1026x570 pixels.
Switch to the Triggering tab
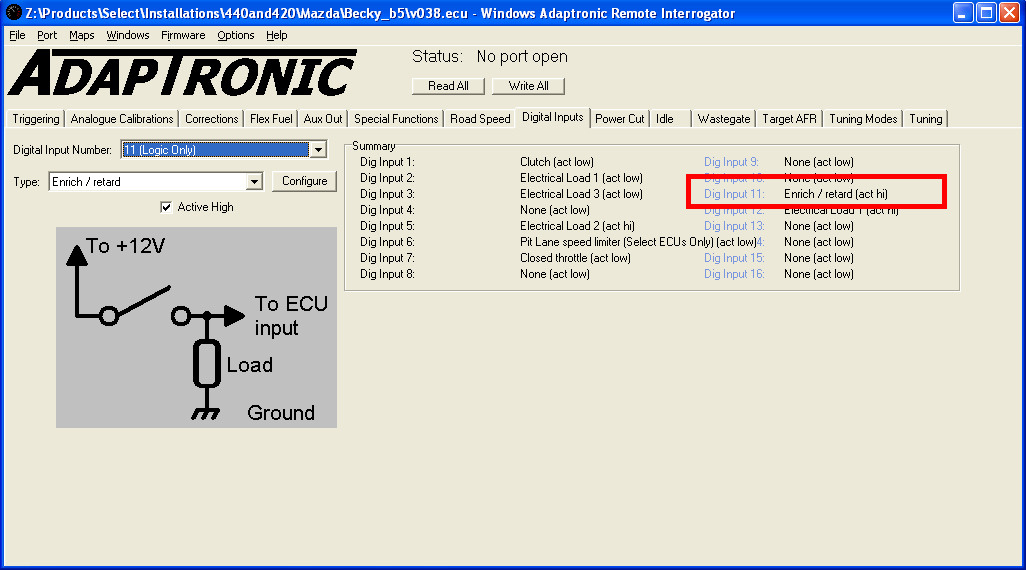36,119
